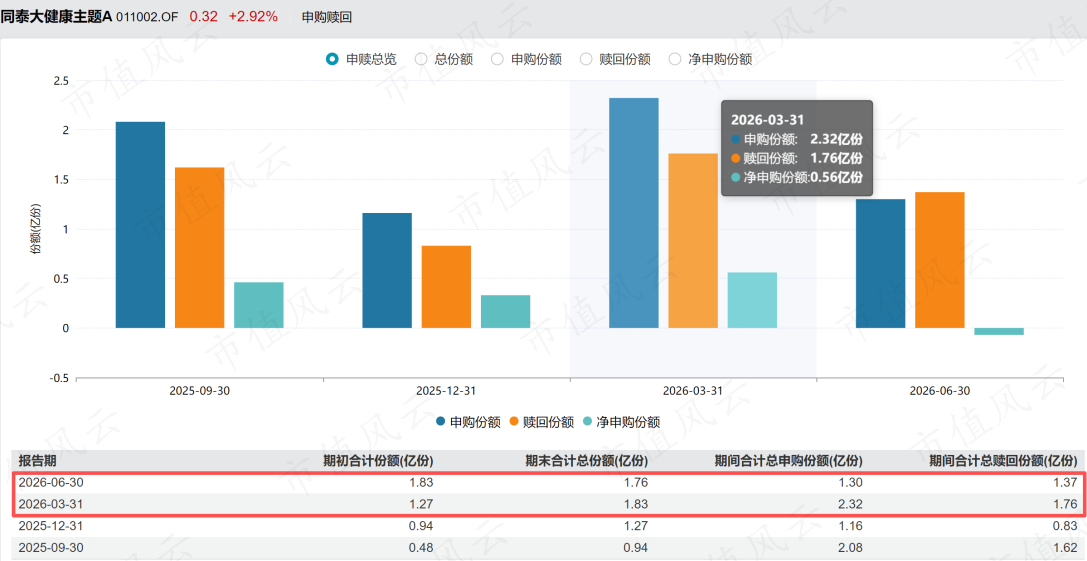This screenshot has height=561, width=1087.
Task: Click 1.27 期初 cell in 2026-03-31 row
Action: (422, 504)
